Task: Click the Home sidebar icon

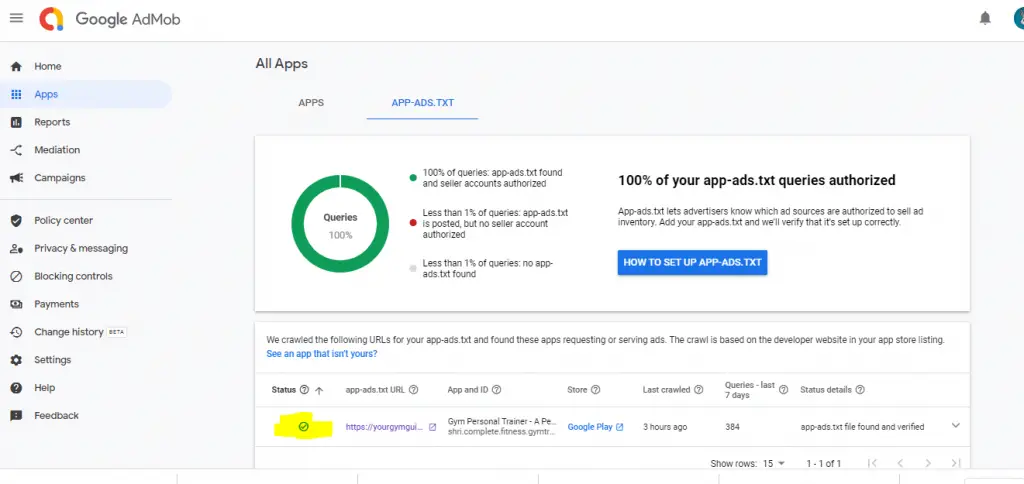Action: coord(16,67)
